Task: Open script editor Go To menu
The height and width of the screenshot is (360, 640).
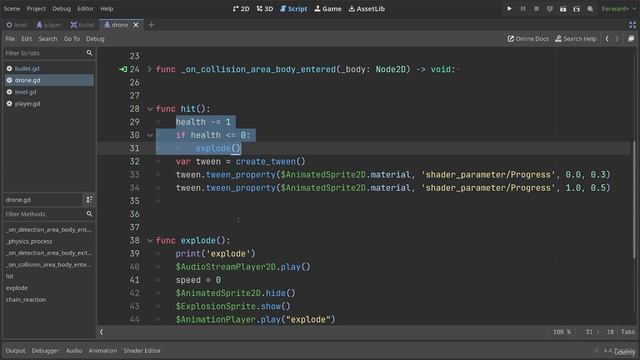Action: coord(72,39)
